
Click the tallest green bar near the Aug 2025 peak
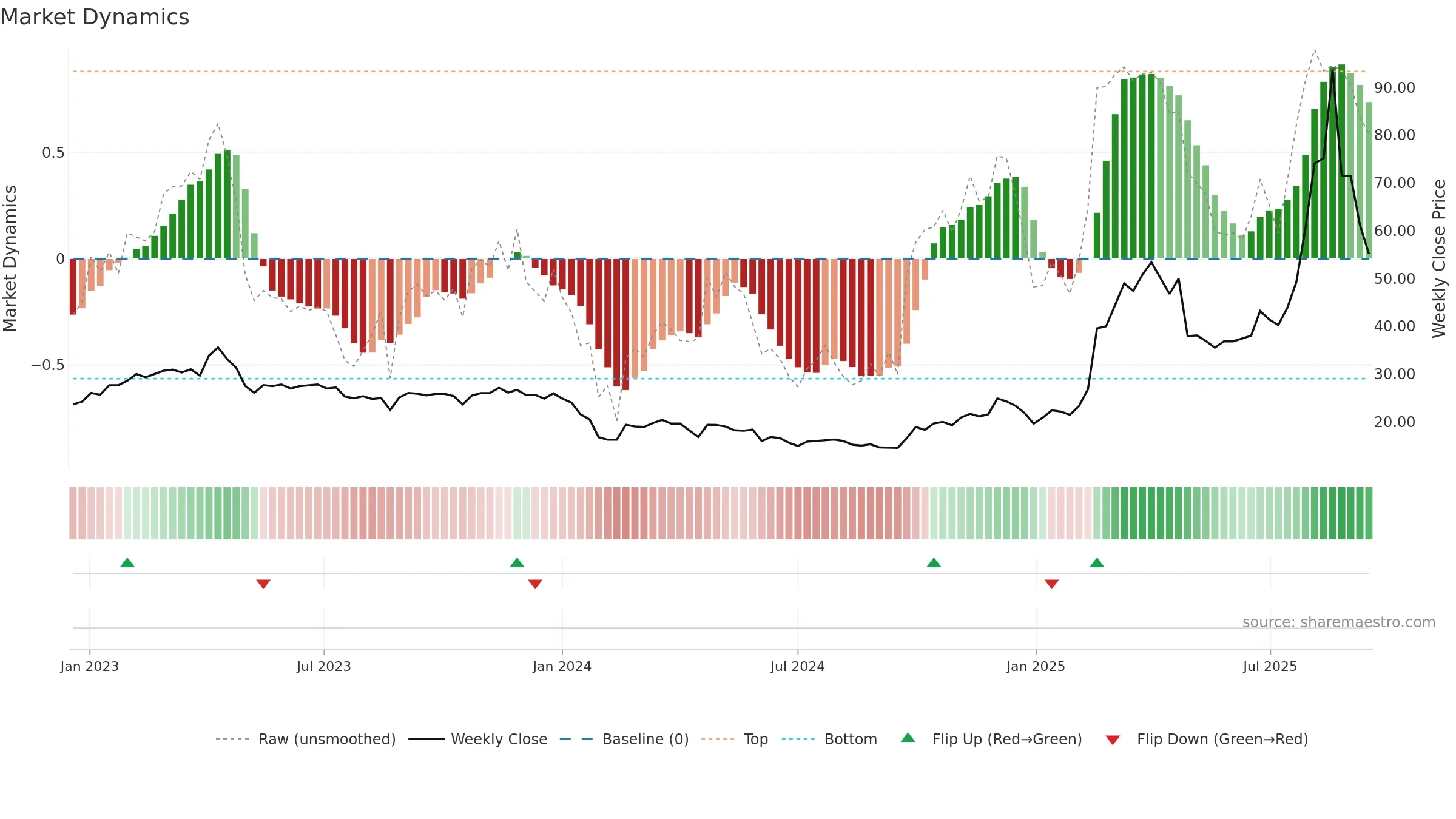point(1342,161)
